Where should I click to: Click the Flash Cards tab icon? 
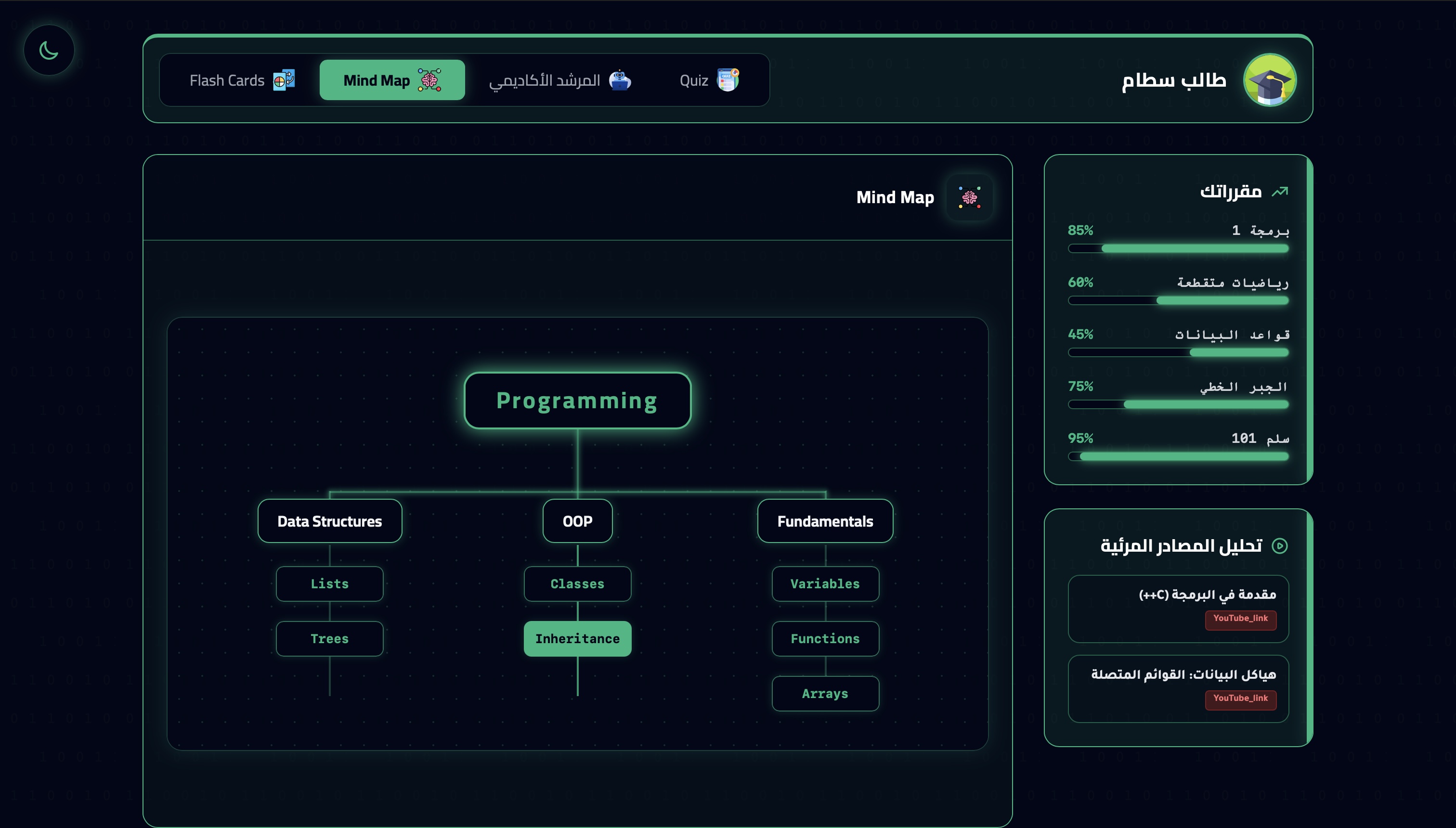pos(284,80)
